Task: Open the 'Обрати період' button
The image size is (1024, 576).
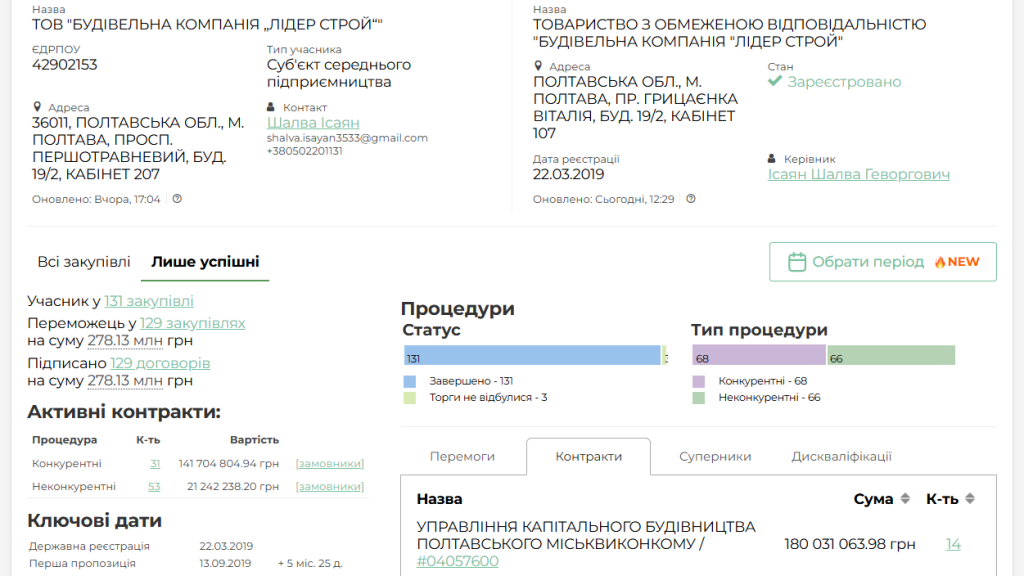Action: pos(883,262)
